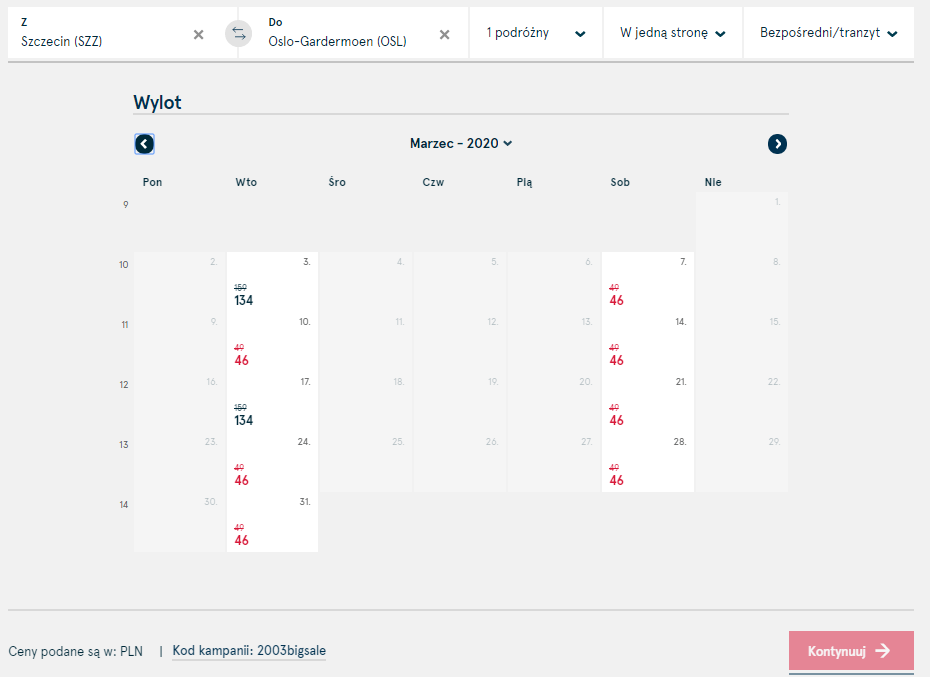This screenshot has height=677, width=930.
Task: Open the Bezpośredni/tranzyt dropdown
Action: tap(829, 33)
